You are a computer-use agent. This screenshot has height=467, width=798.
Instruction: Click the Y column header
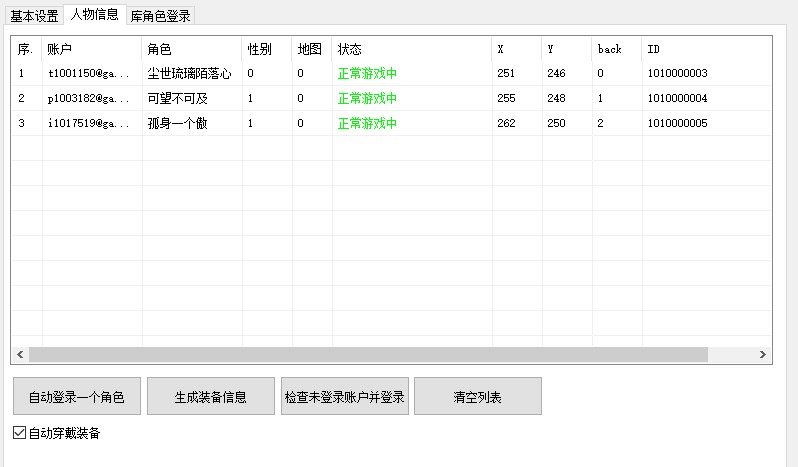(567, 49)
